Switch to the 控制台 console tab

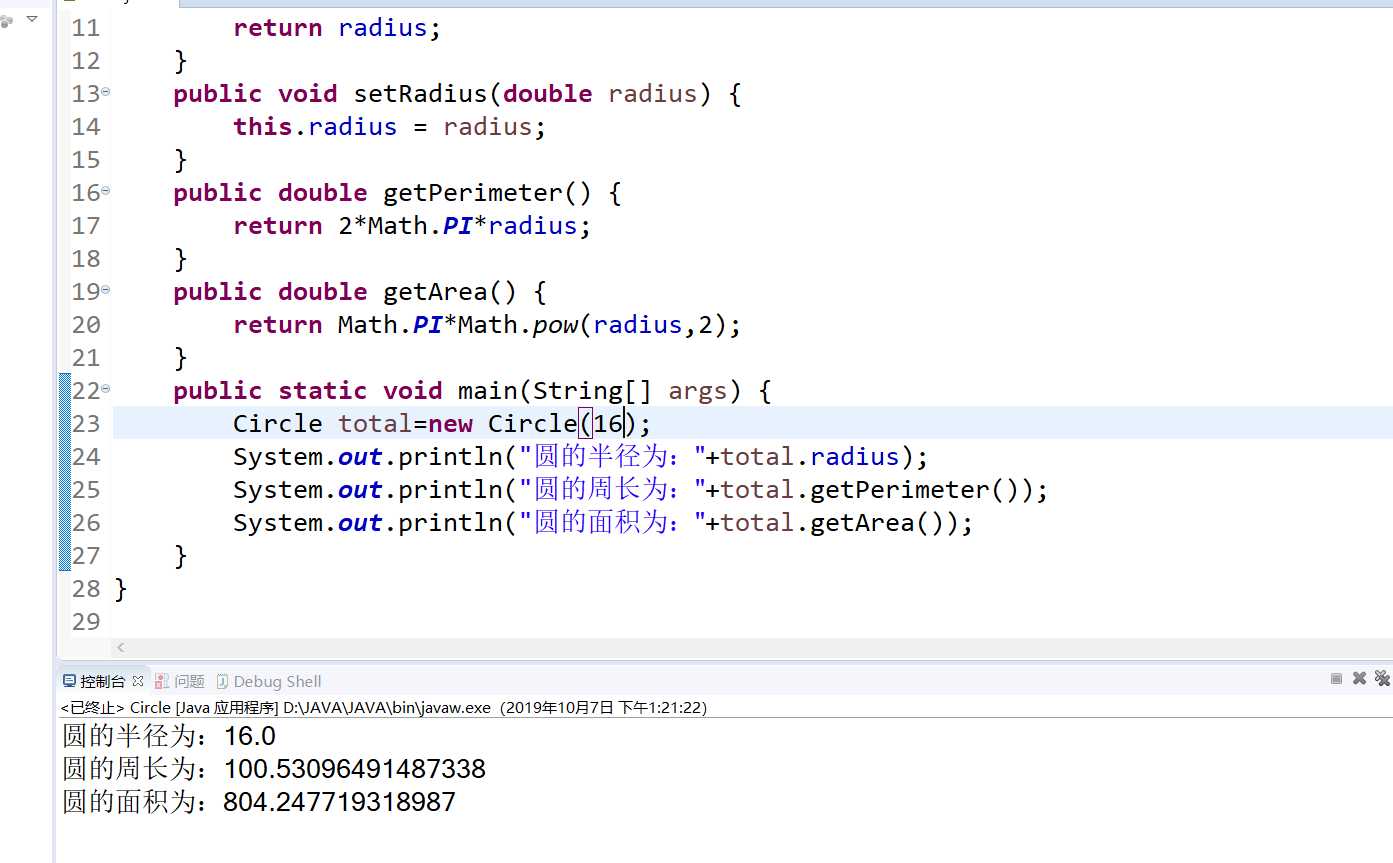[x=103, y=681]
